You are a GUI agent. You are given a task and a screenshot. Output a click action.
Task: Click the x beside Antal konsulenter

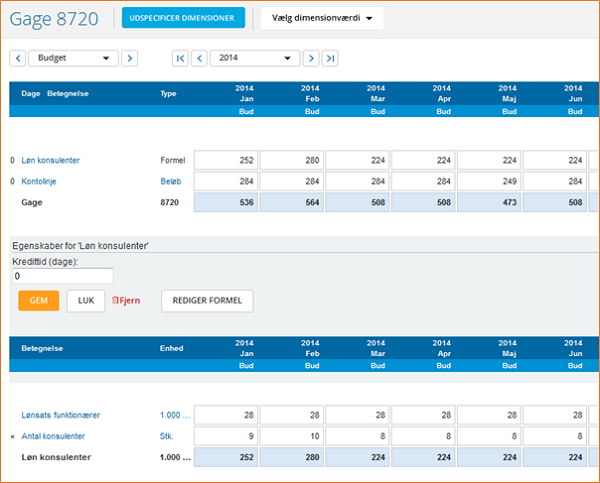click(12, 437)
